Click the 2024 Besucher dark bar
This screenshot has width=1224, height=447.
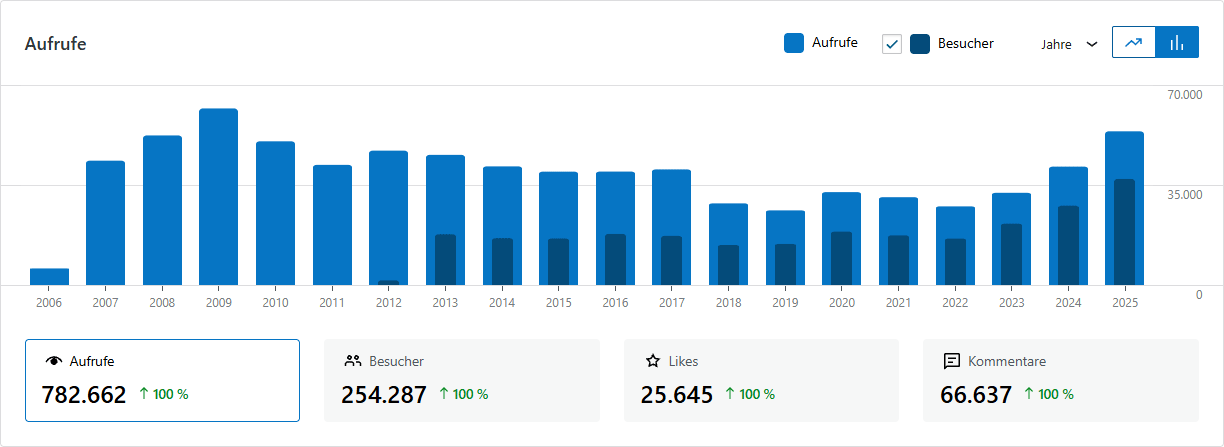point(1068,245)
